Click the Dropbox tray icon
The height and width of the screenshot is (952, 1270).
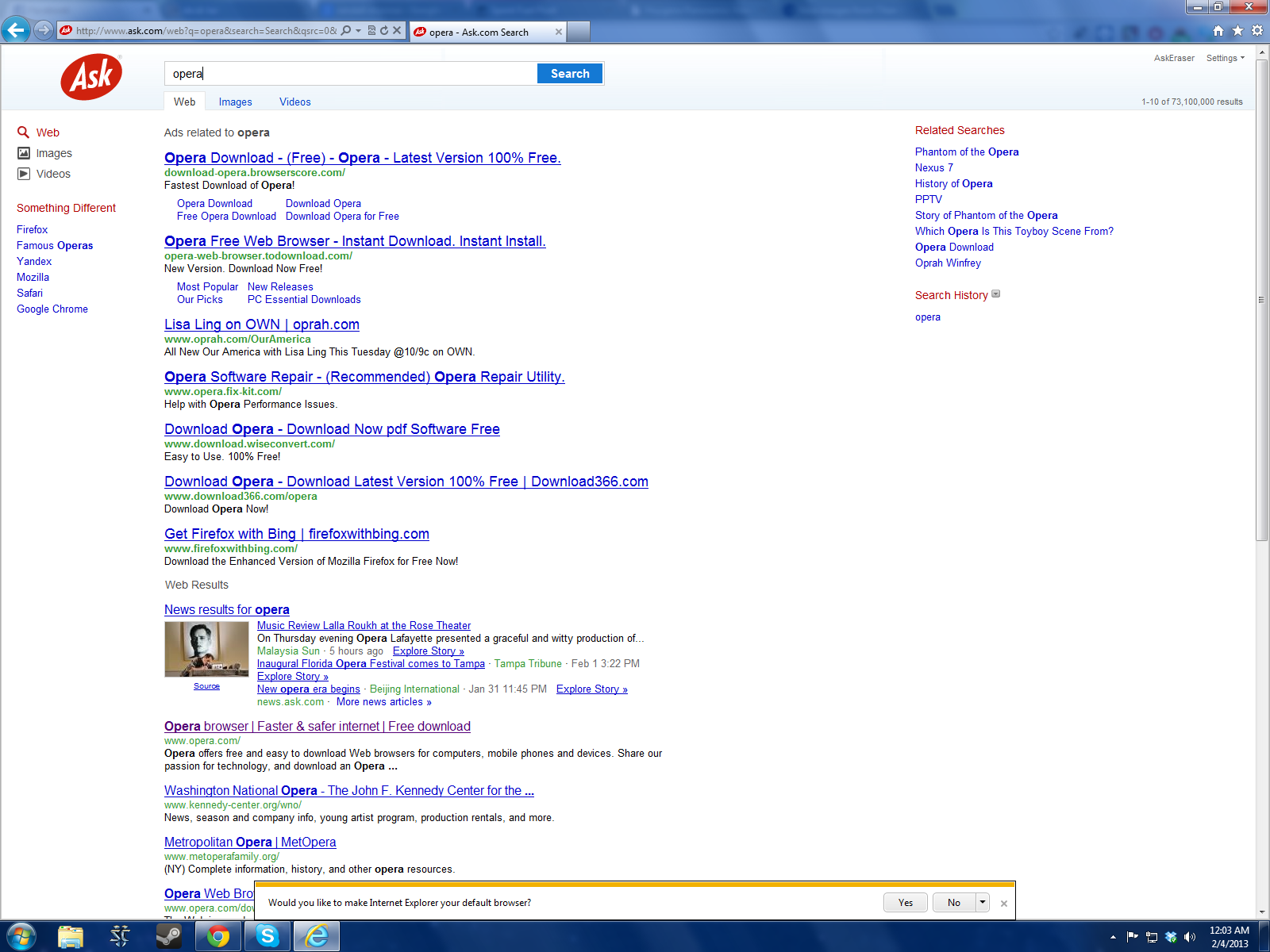point(1171,937)
